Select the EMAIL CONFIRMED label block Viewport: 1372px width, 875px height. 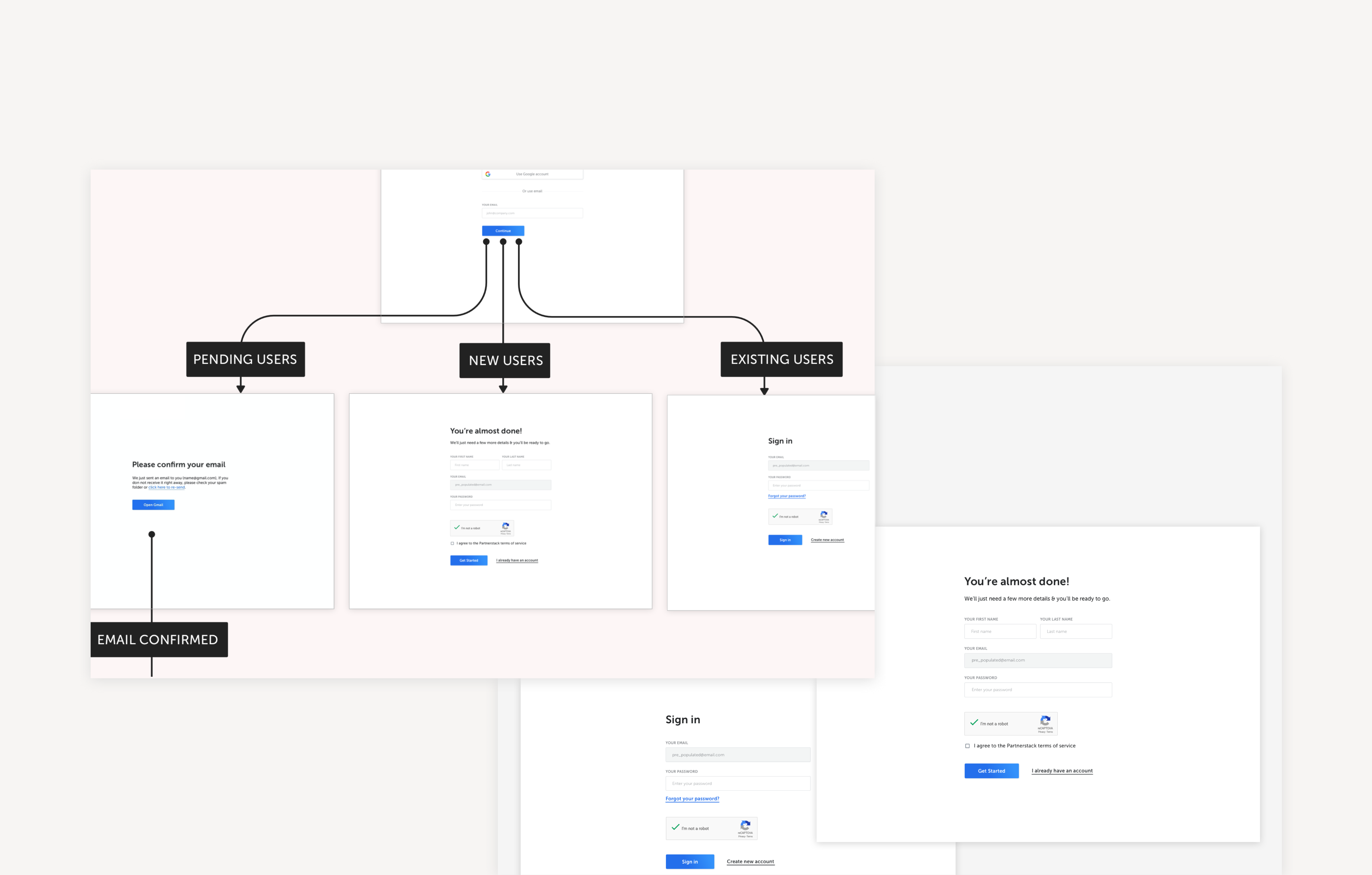pos(159,639)
